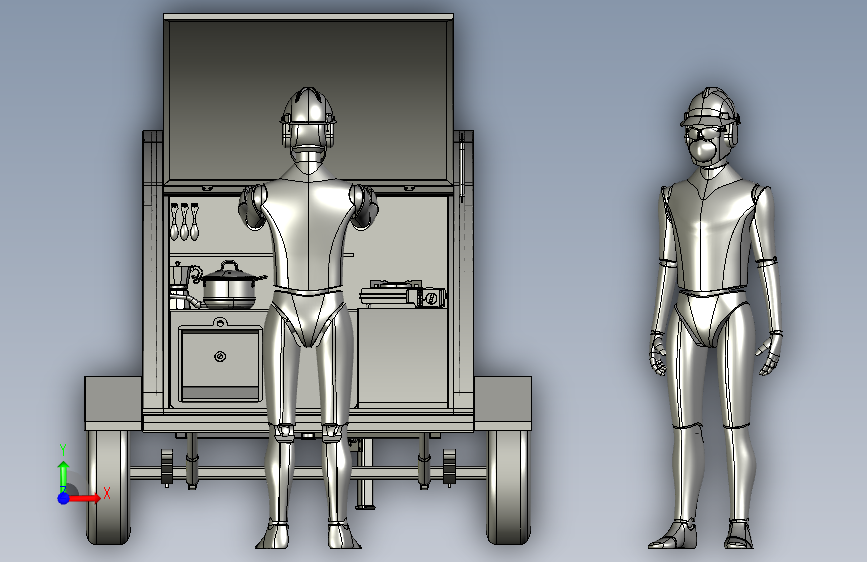Image resolution: width=867 pixels, height=562 pixels.
Task: Select the horizontal axle bar under trailer
Action: tap(307, 473)
